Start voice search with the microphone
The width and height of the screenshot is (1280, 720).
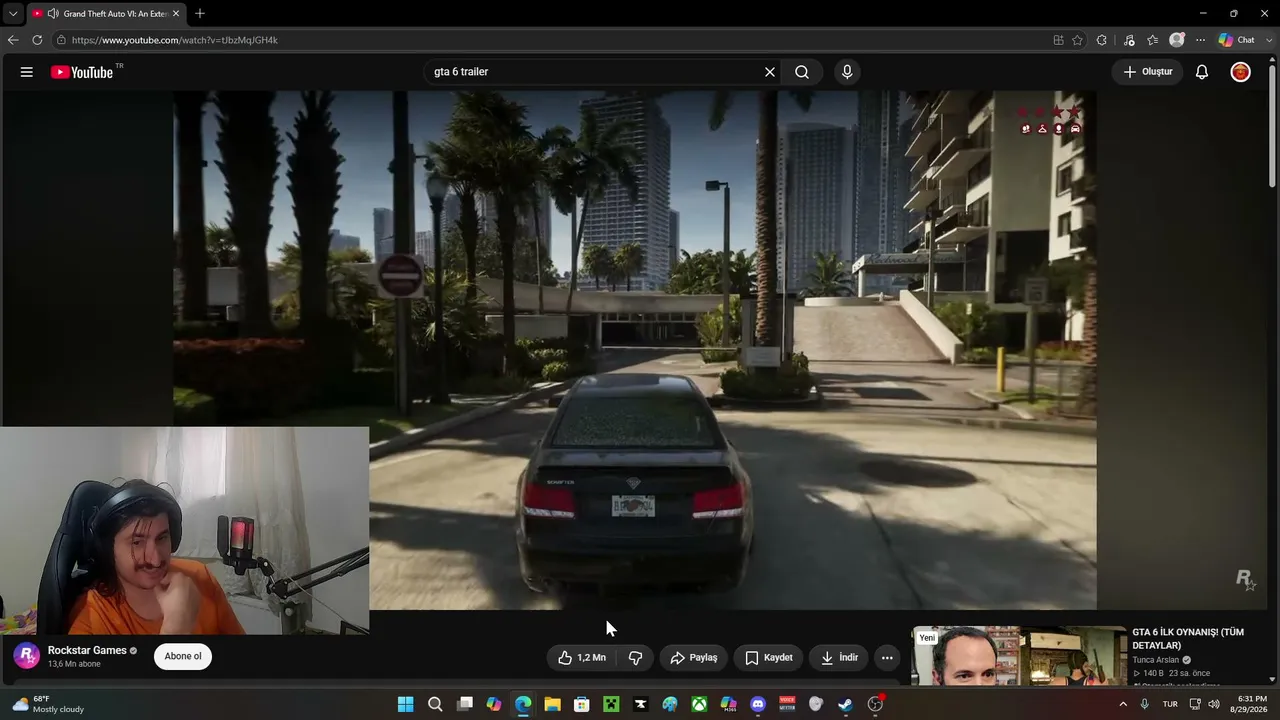click(847, 72)
